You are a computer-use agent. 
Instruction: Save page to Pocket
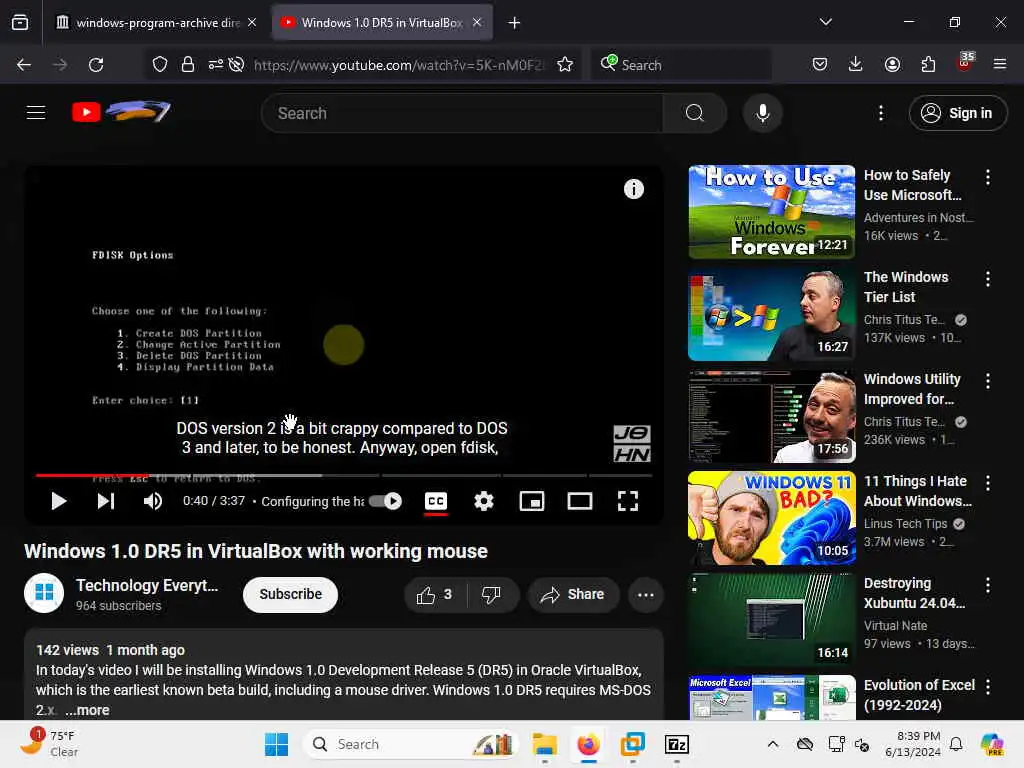(820, 64)
